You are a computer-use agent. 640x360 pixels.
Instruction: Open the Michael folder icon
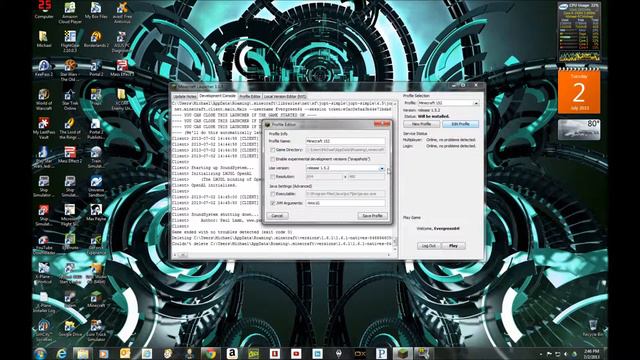point(44,39)
